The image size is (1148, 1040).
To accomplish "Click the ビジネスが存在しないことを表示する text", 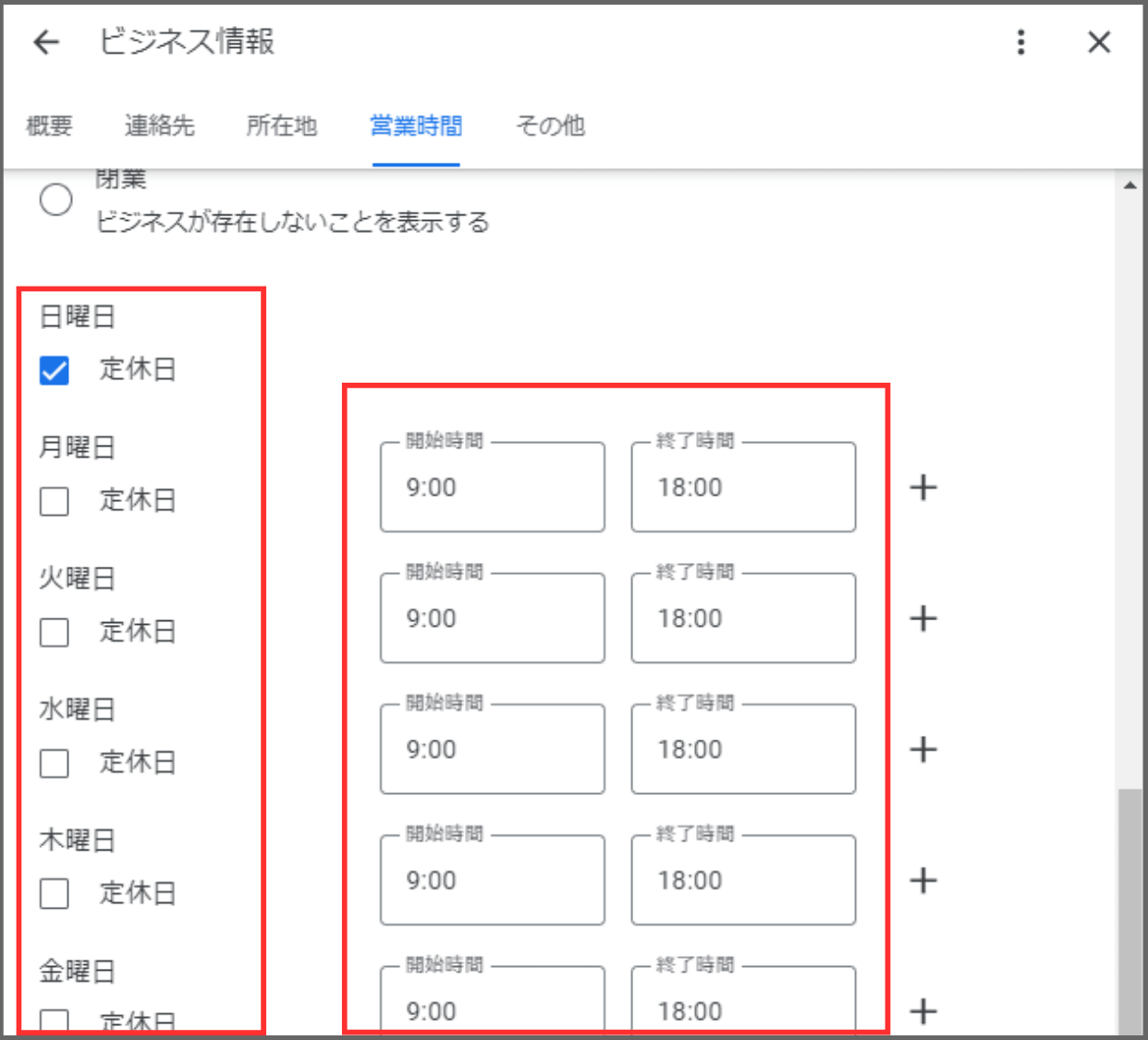I will [293, 223].
